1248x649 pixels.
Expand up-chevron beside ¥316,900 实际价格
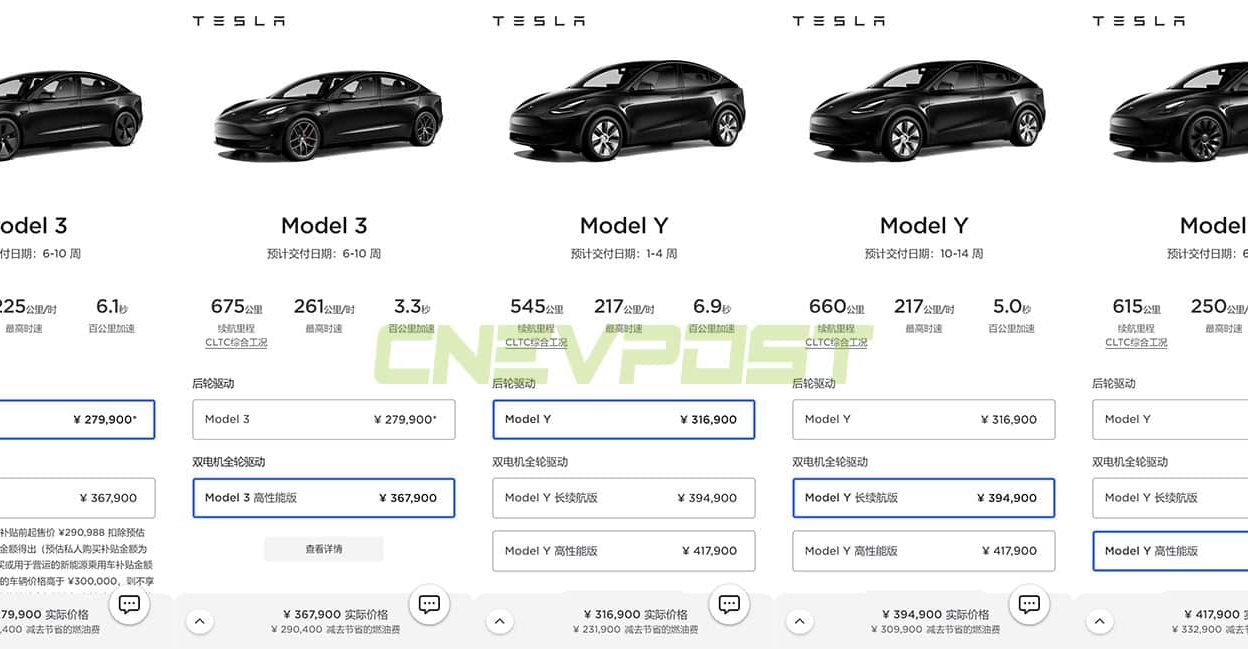(x=499, y=621)
